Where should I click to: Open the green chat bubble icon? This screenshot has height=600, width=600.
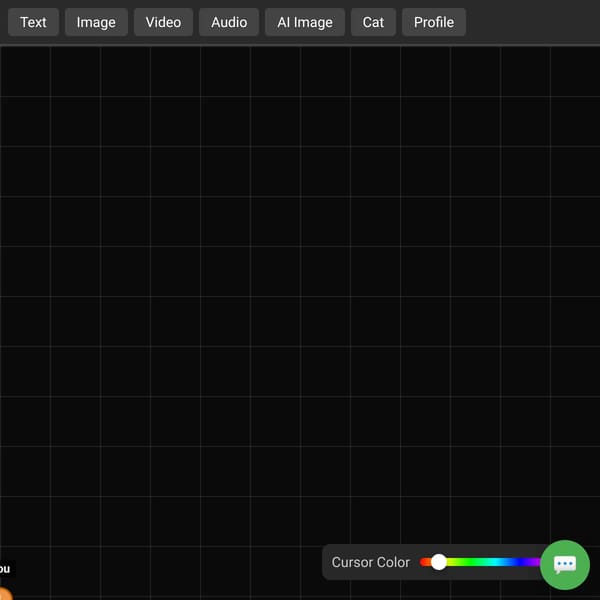point(565,564)
